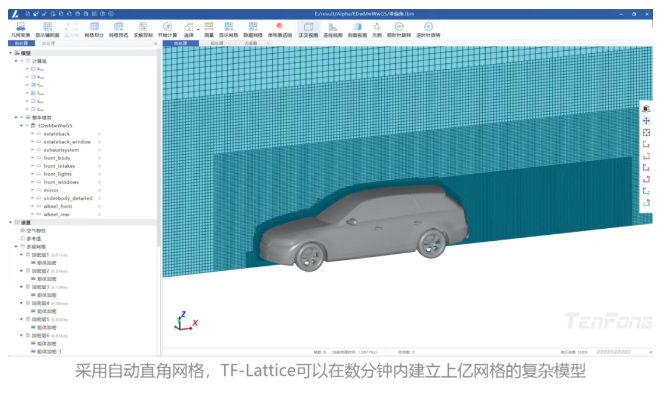Click the pan-move arrows icon in right view toolbar

coord(646,121)
